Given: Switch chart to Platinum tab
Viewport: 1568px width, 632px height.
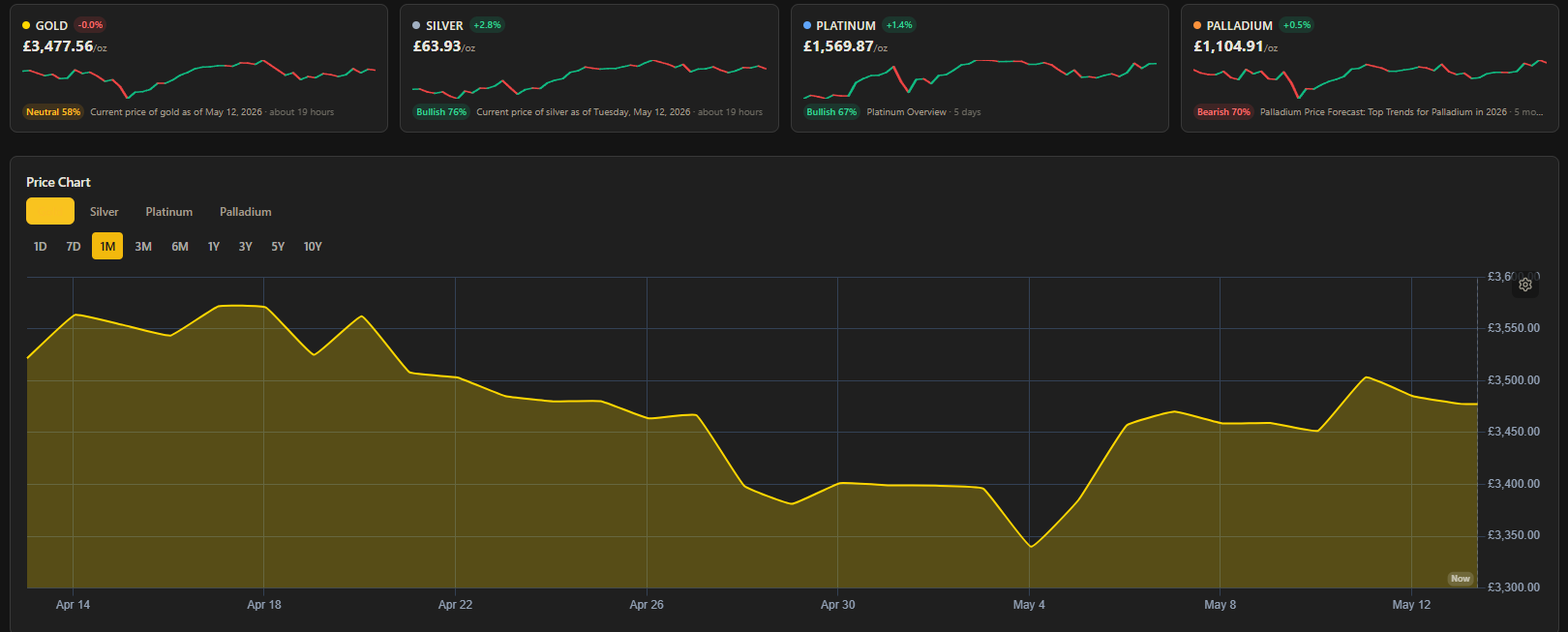Looking at the screenshot, I should (x=169, y=212).
